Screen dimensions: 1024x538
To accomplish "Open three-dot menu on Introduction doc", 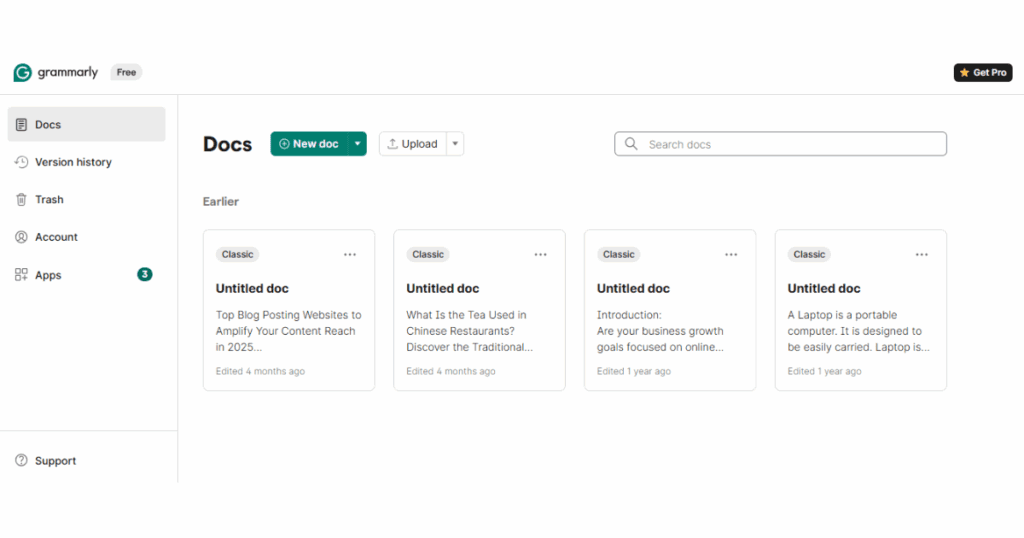I will pyautogui.click(x=731, y=255).
